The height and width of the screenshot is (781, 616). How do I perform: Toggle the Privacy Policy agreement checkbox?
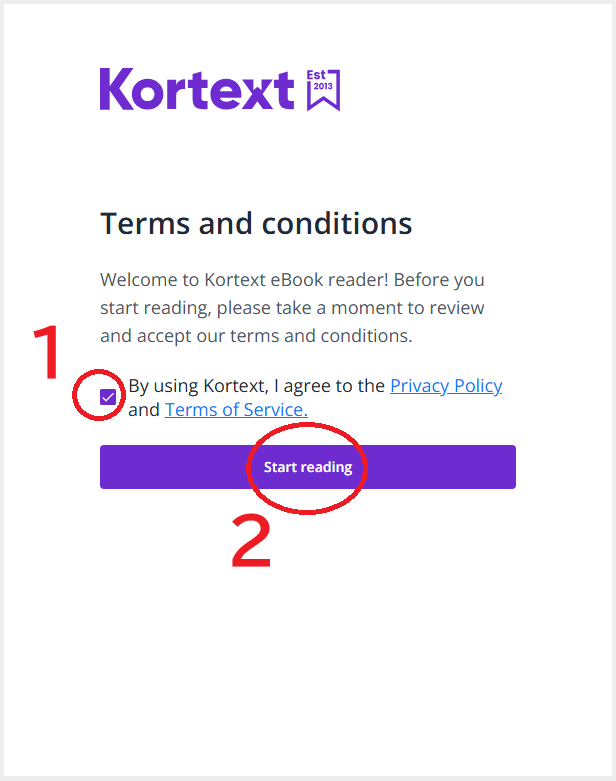coord(108,397)
